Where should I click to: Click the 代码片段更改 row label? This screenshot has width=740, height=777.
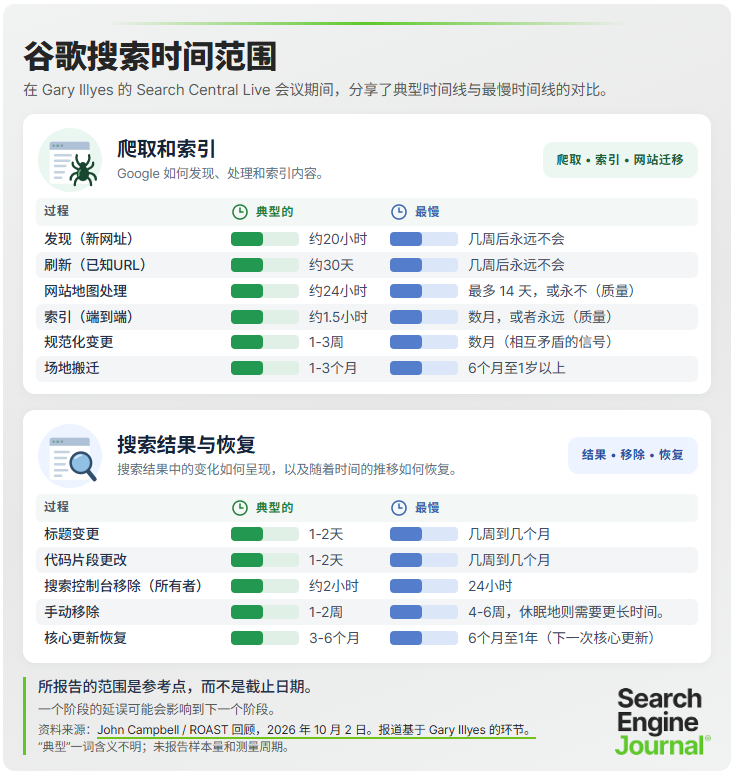[x=86, y=560]
